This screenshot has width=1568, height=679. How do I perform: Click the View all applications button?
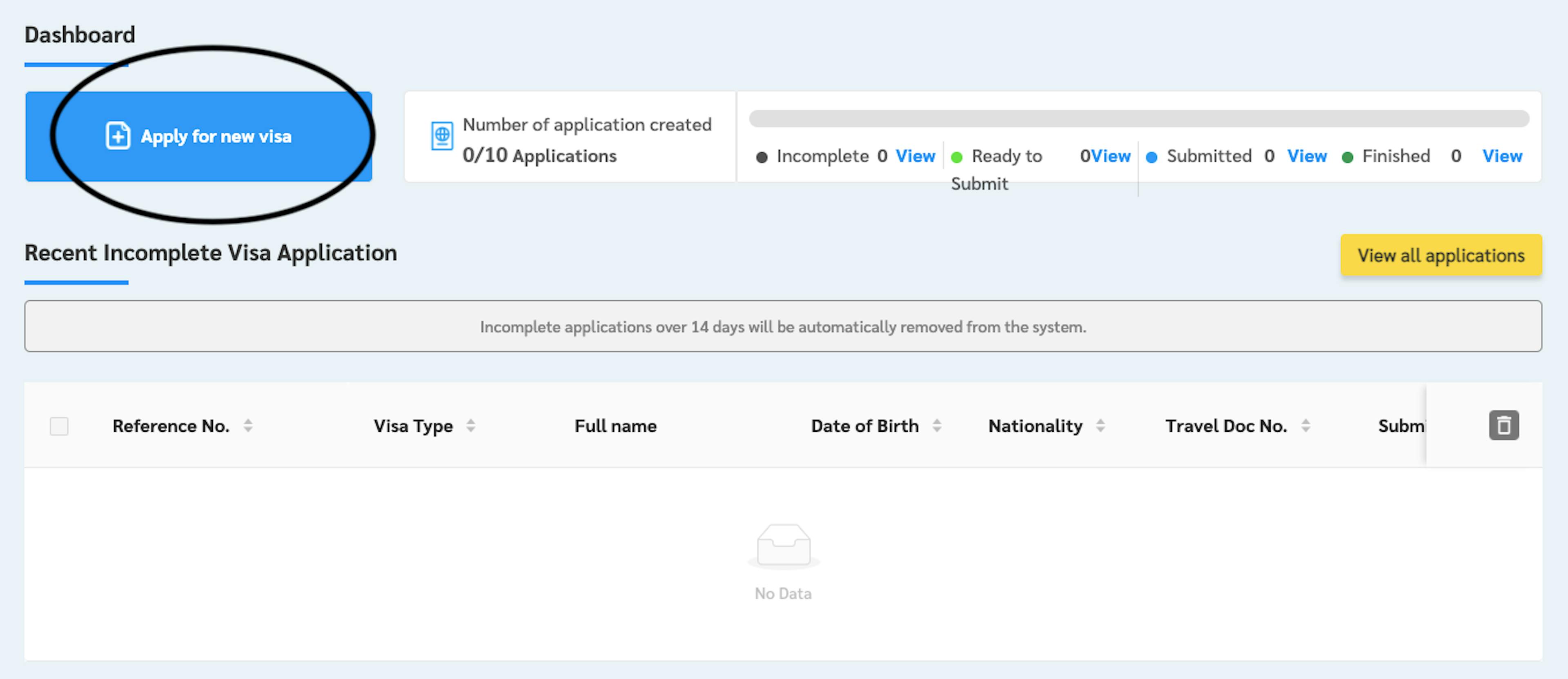[x=1441, y=255]
